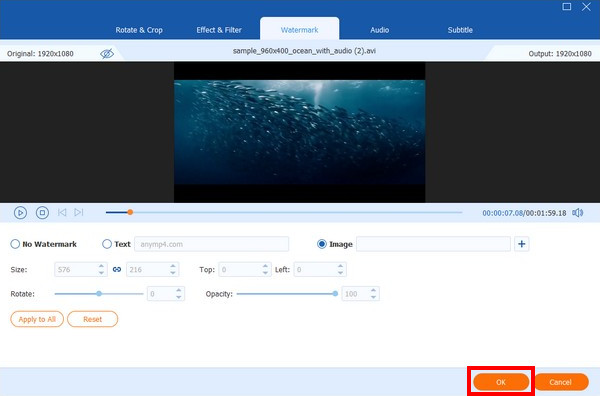Screen dimensions: 600x396
Task: Decrease the Opacity value stepper
Action: [x=373, y=297]
